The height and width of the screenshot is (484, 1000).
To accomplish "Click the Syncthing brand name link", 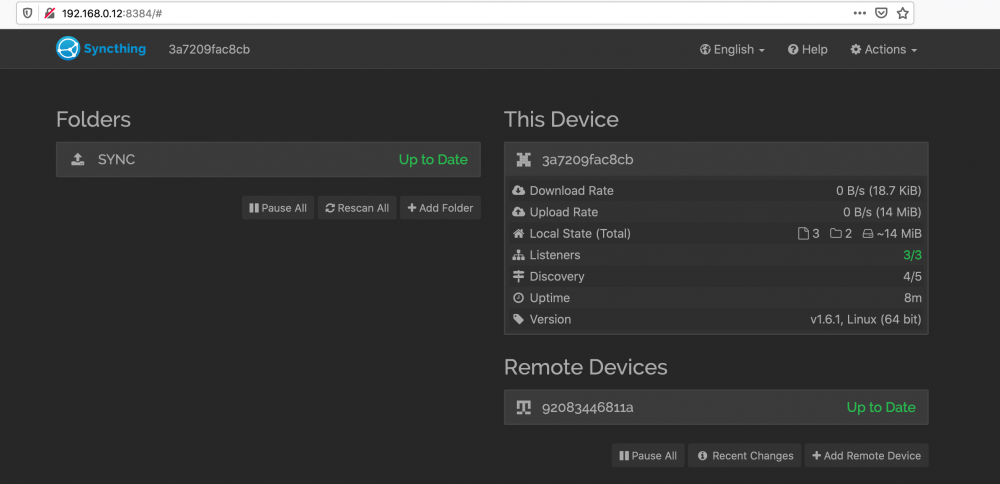I will [x=115, y=49].
